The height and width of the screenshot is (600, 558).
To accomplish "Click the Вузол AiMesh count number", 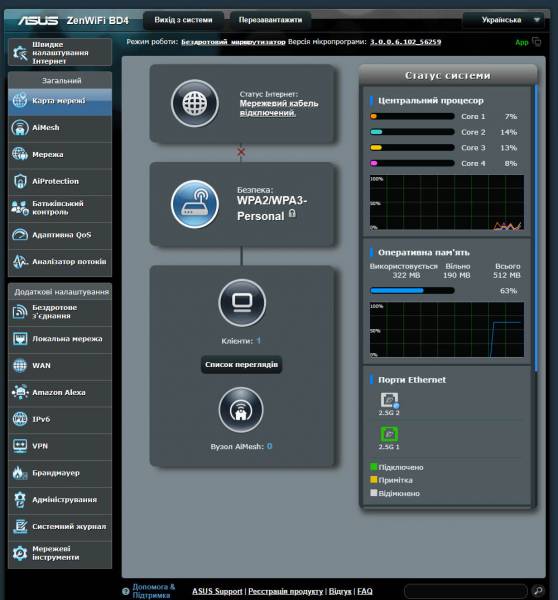I will (269, 446).
